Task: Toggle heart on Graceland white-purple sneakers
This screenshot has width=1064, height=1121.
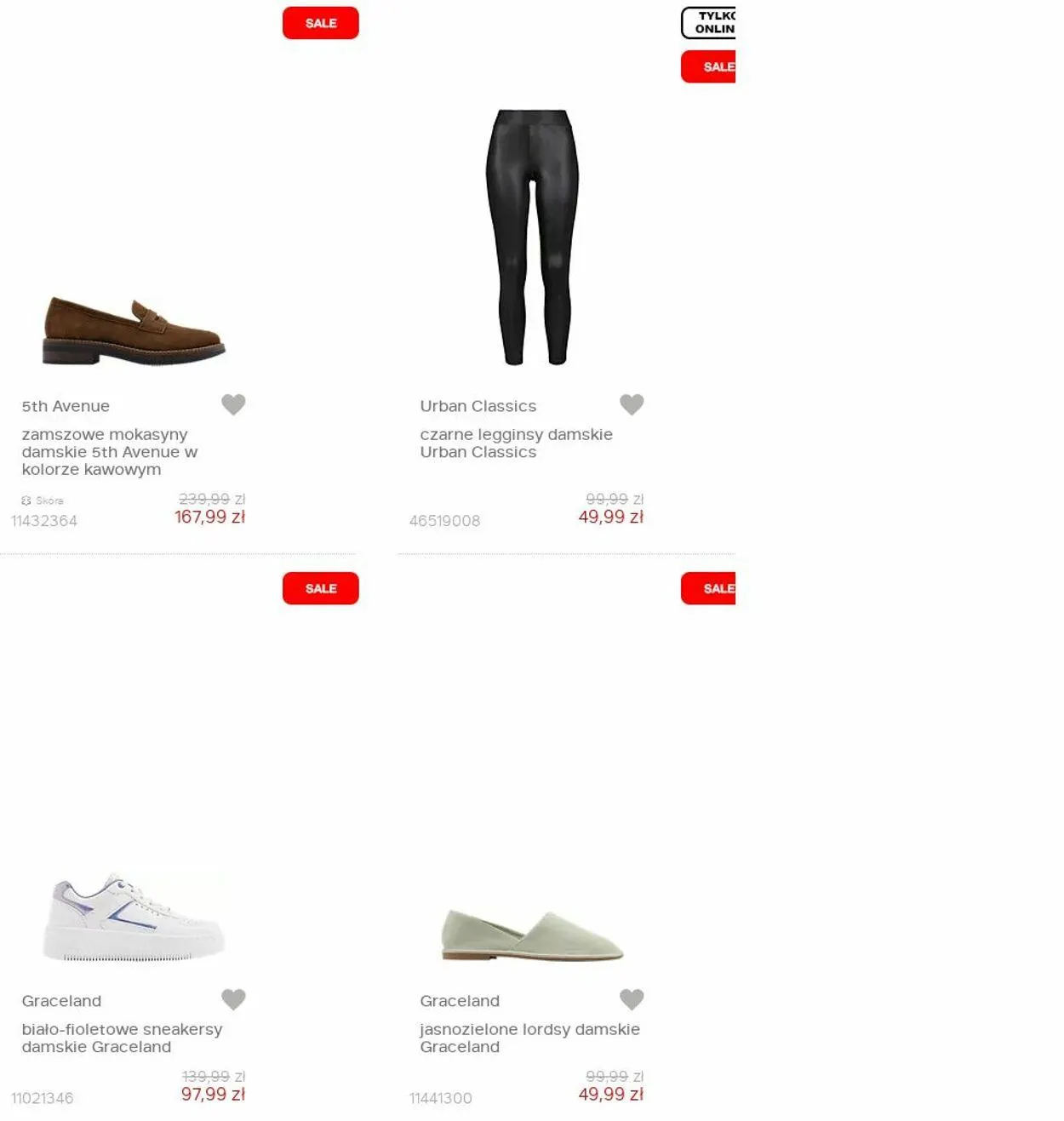Action: click(x=233, y=998)
